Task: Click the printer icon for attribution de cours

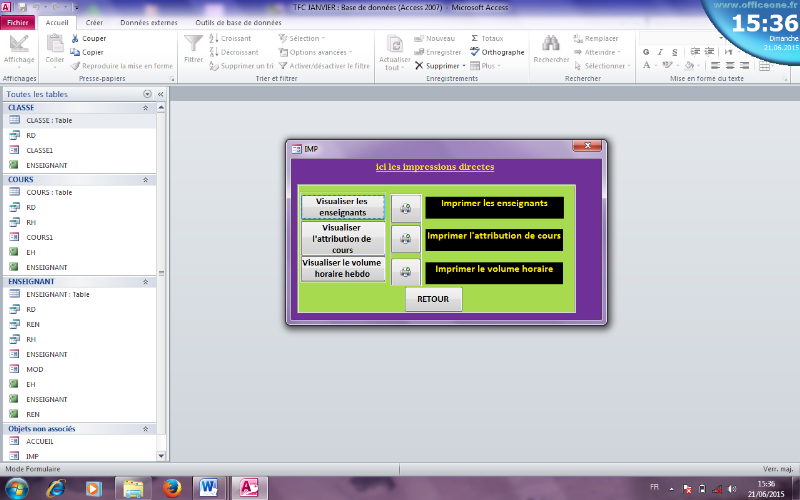Action: point(405,239)
